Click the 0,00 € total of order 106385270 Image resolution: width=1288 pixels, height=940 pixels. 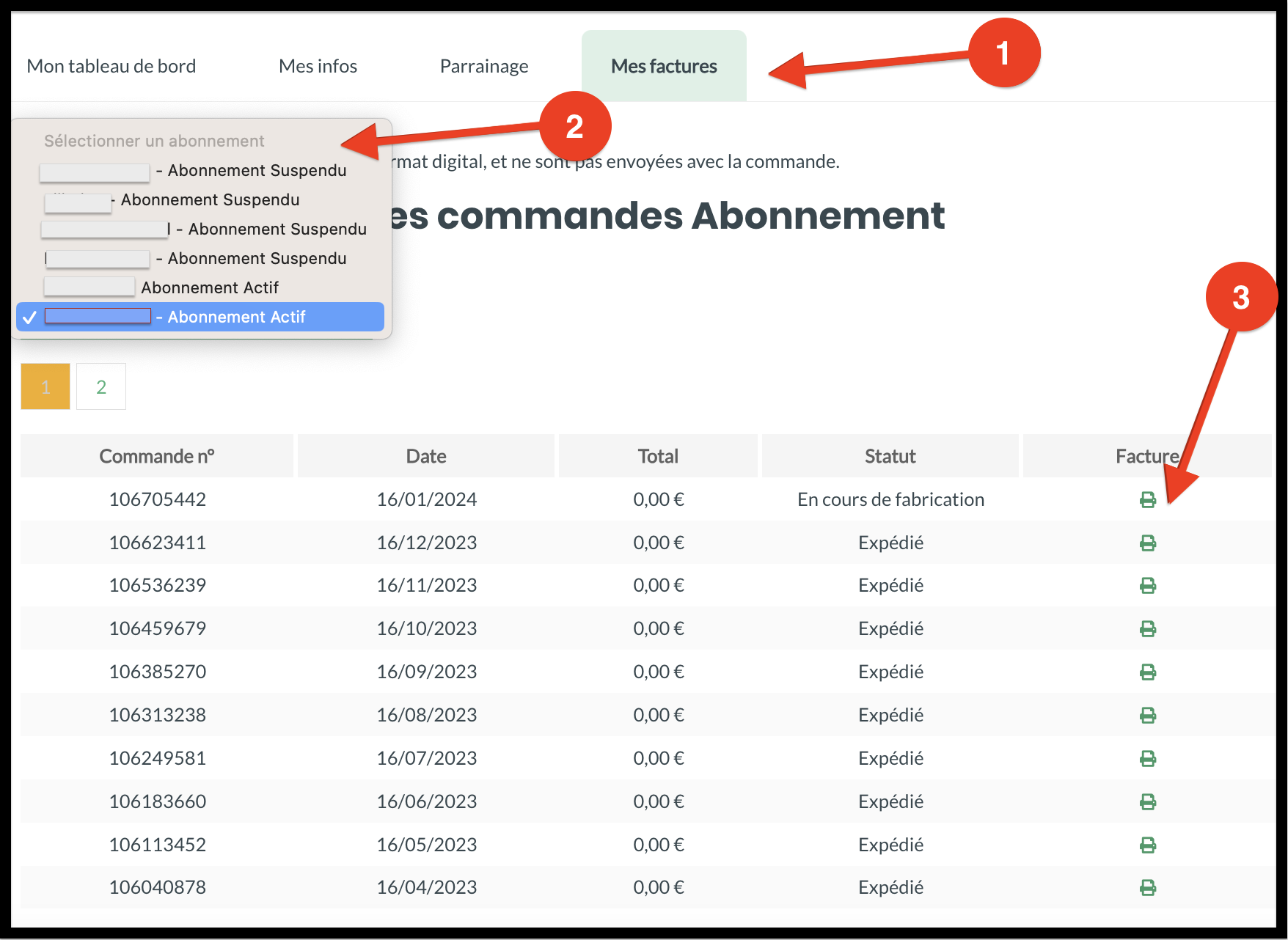pyautogui.click(x=659, y=672)
